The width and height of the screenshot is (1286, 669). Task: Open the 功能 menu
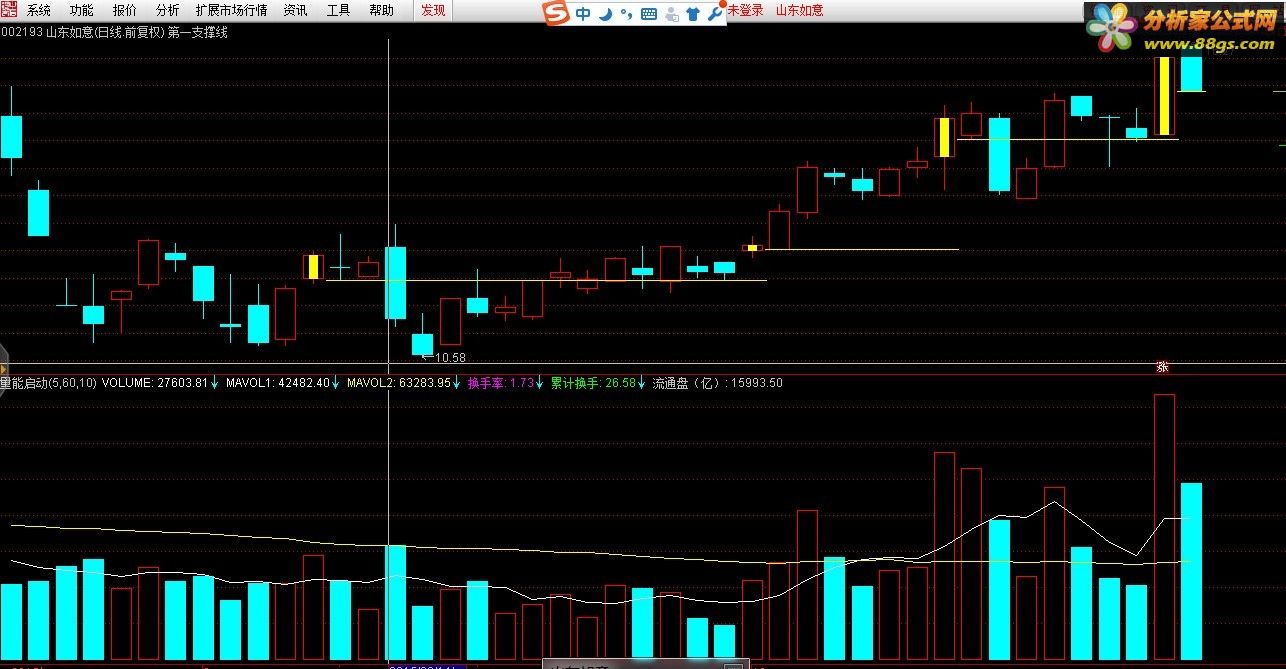81,11
